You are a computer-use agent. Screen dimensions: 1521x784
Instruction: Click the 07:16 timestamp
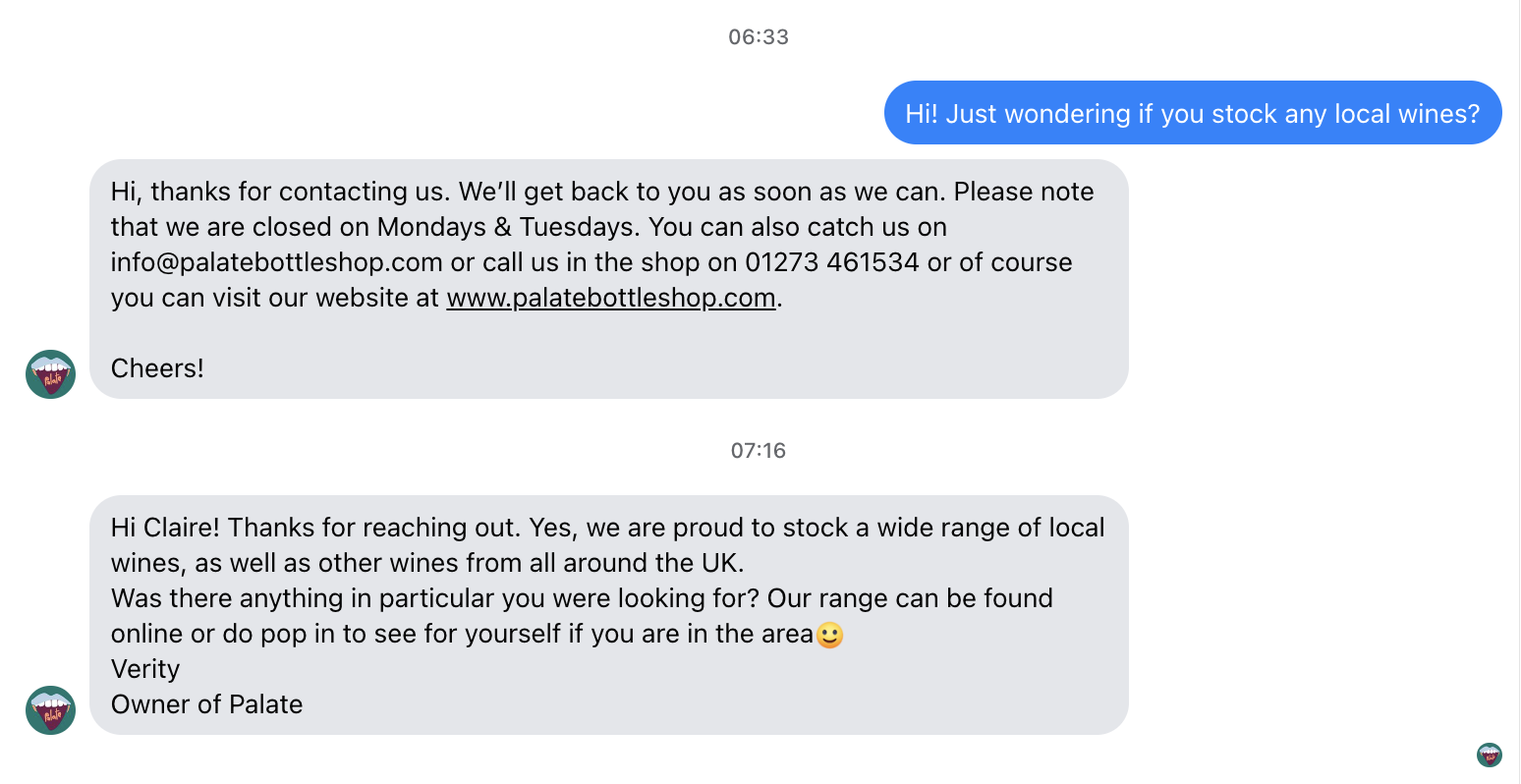click(759, 451)
